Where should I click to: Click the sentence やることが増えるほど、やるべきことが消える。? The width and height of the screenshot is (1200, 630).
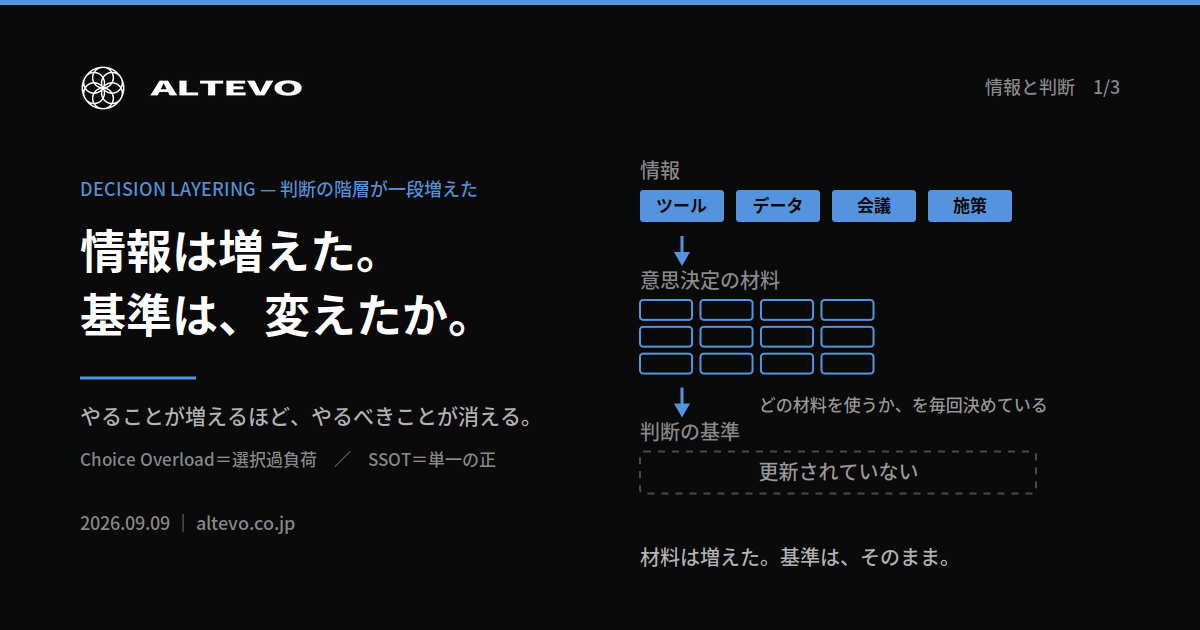point(306,416)
